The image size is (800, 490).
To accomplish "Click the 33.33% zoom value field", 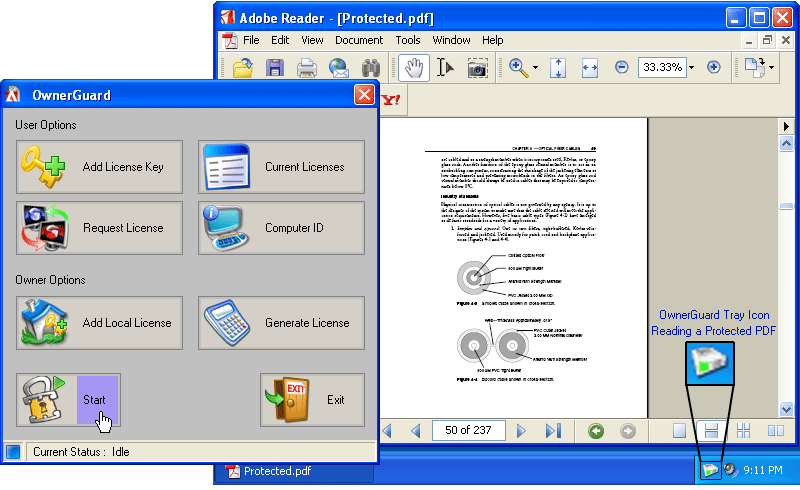I will tap(662, 67).
